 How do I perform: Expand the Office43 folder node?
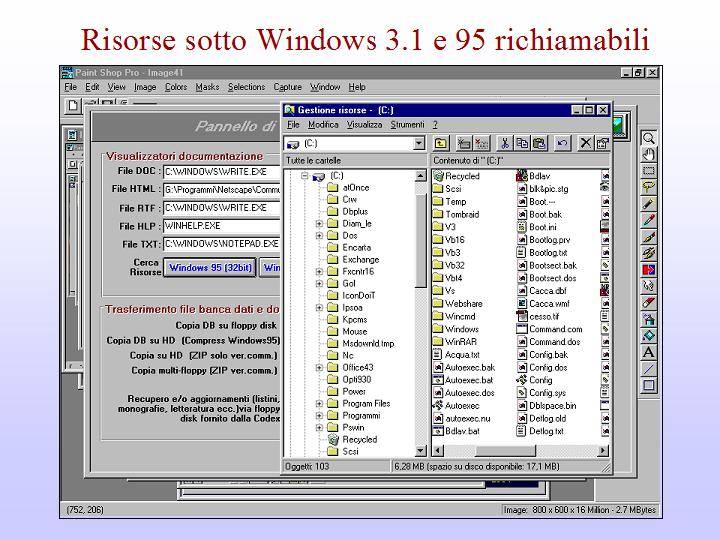tap(319, 367)
